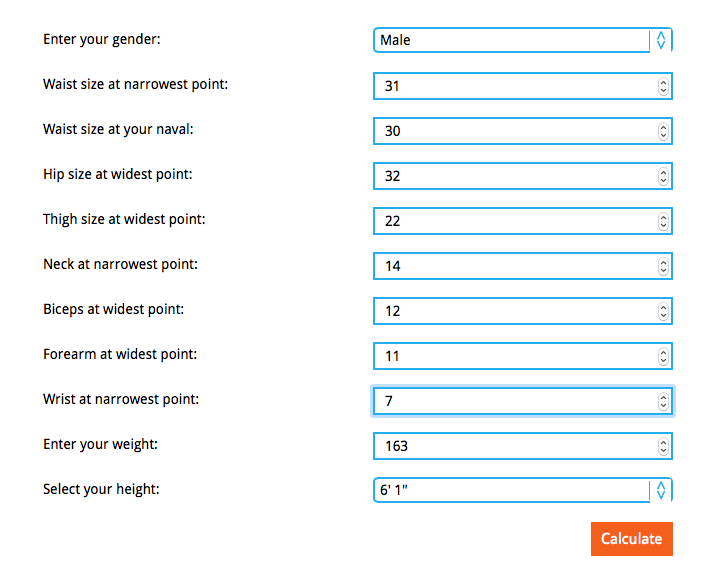This screenshot has width=703, height=573.
Task: Click the wrist measurement input field
Action: (514, 401)
